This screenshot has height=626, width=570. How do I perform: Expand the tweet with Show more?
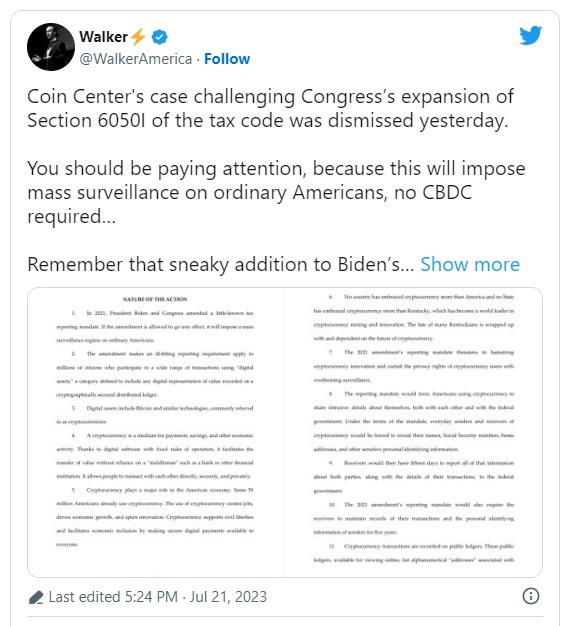point(470,264)
